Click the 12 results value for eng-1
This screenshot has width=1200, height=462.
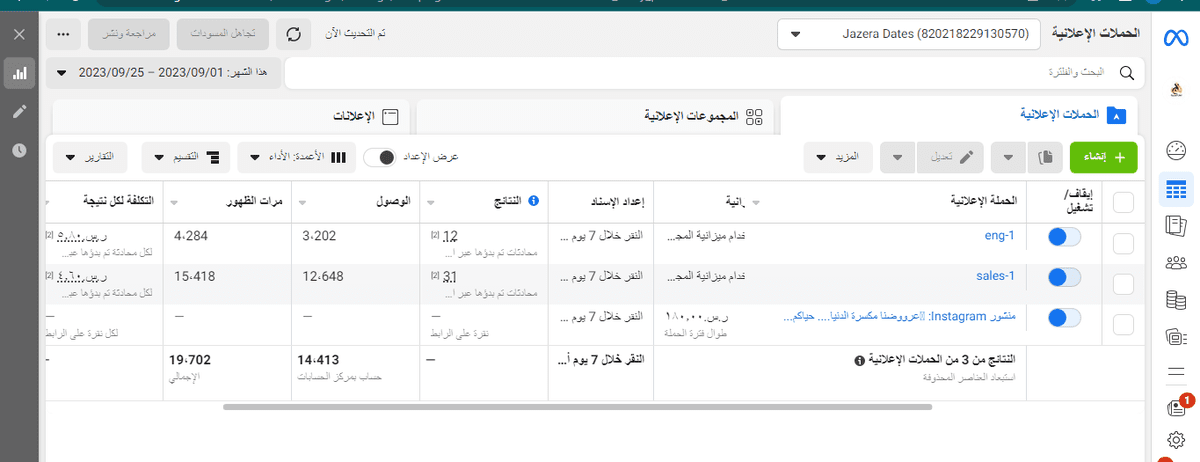449,236
